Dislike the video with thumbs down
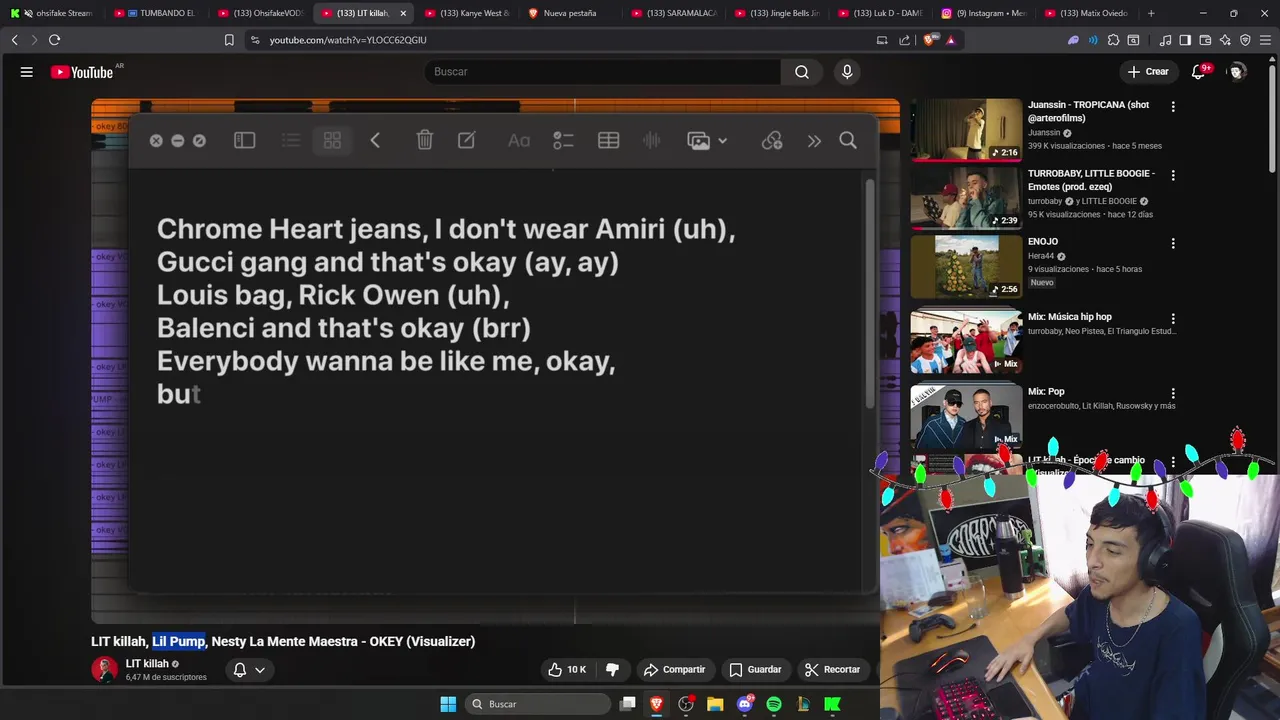This screenshot has height=720, width=1280. pyautogui.click(x=613, y=670)
